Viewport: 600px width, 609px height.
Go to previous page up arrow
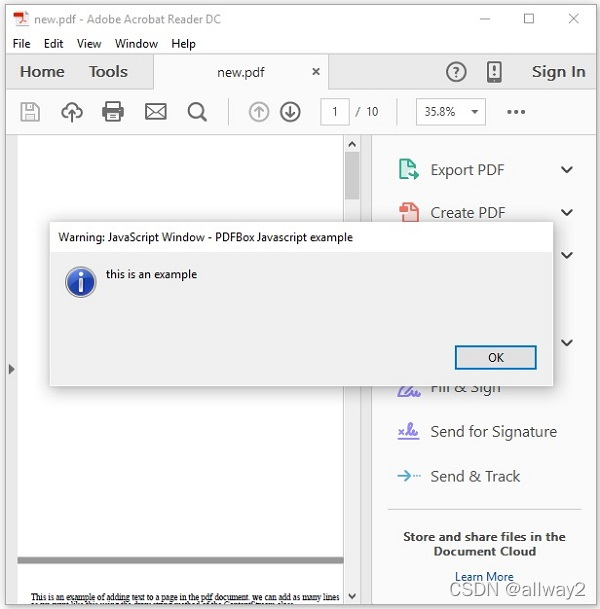(x=259, y=112)
